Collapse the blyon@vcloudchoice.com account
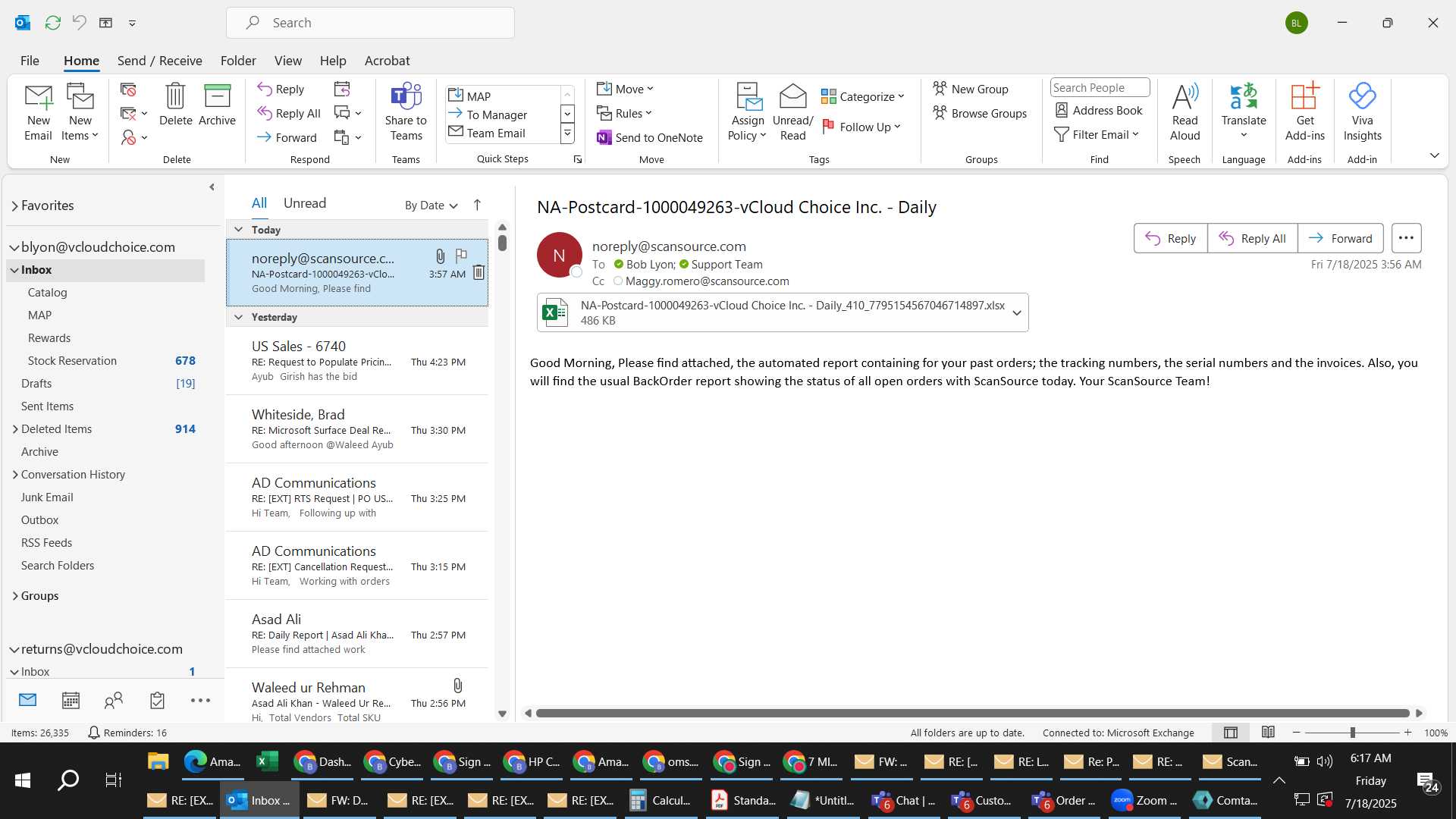The width and height of the screenshot is (1456, 819). tap(14, 247)
